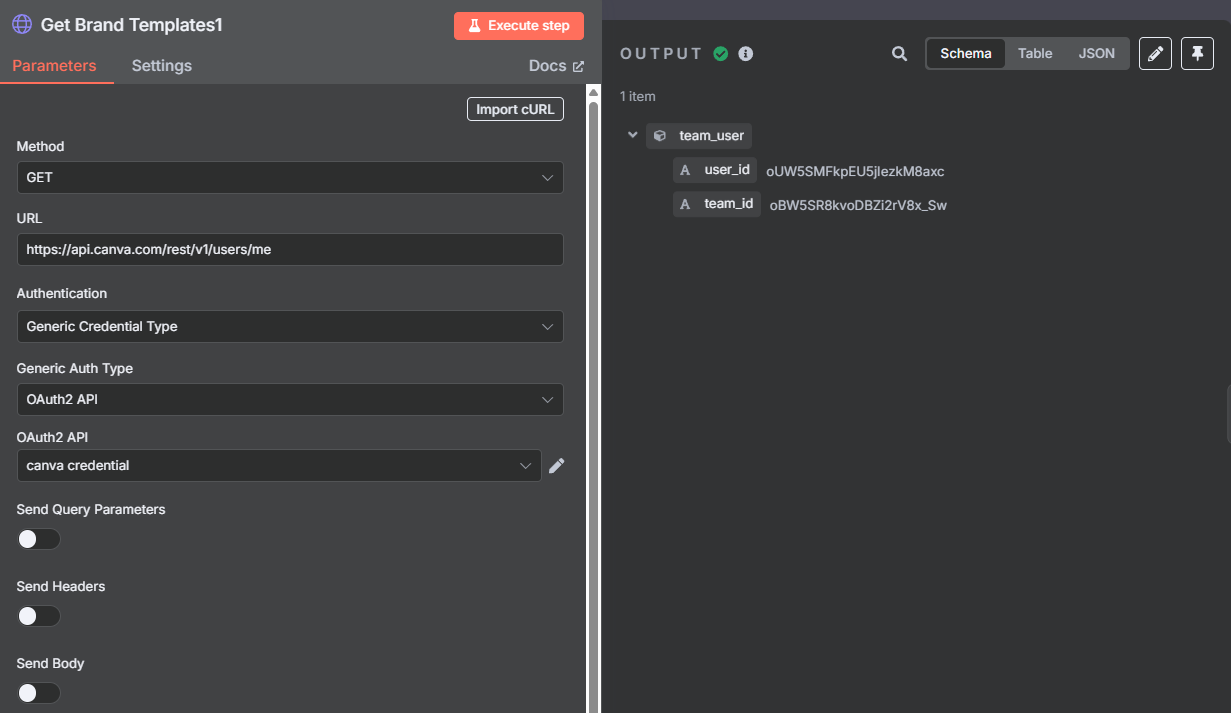The height and width of the screenshot is (713, 1231).
Task: Click the globe HTTP Request node icon
Action: click(21, 25)
